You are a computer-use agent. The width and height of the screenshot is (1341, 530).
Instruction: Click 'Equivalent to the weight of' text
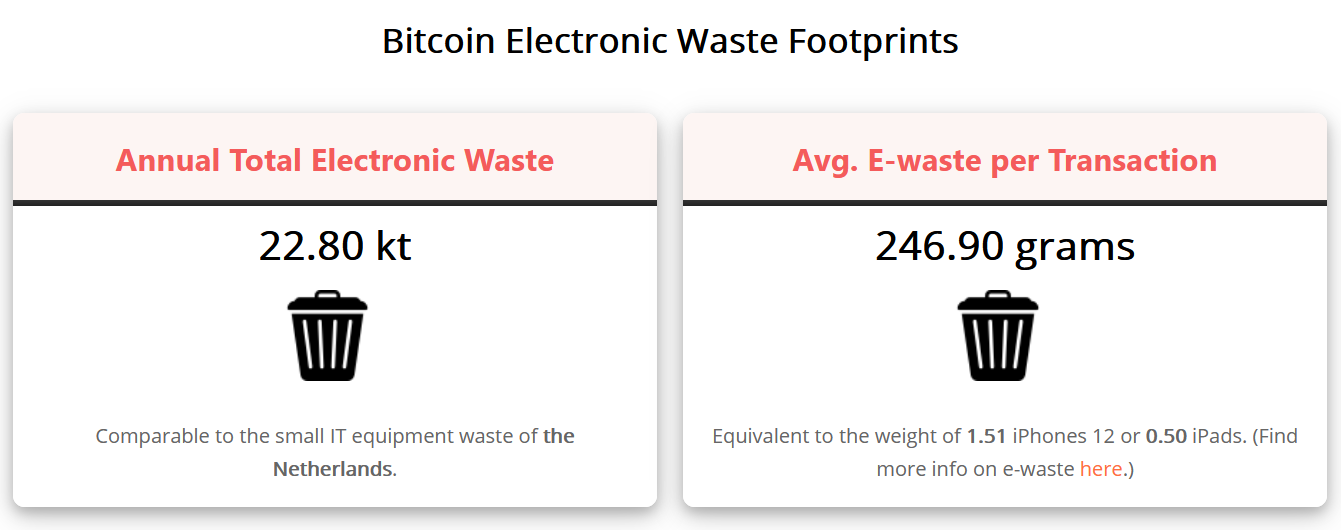[x=836, y=437]
